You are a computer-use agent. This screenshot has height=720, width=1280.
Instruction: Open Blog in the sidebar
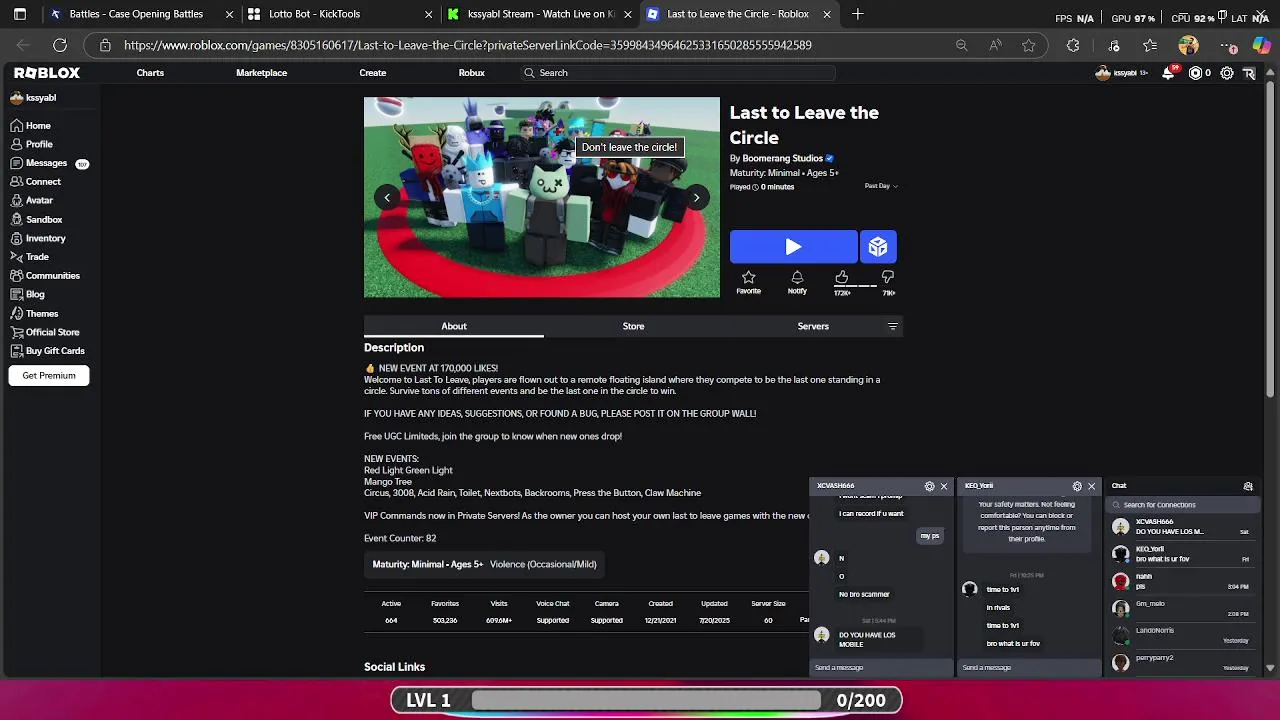point(27,294)
